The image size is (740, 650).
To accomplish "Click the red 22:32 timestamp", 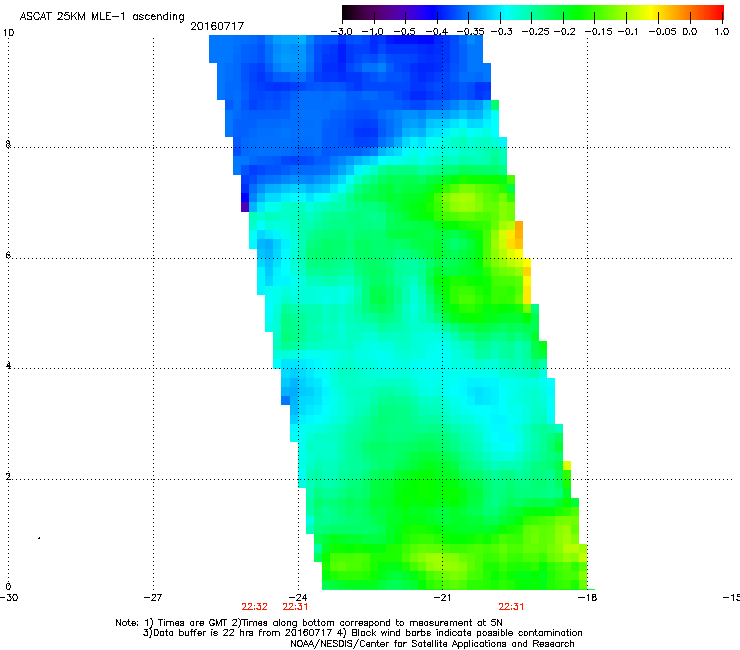I will [x=254, y=607].
